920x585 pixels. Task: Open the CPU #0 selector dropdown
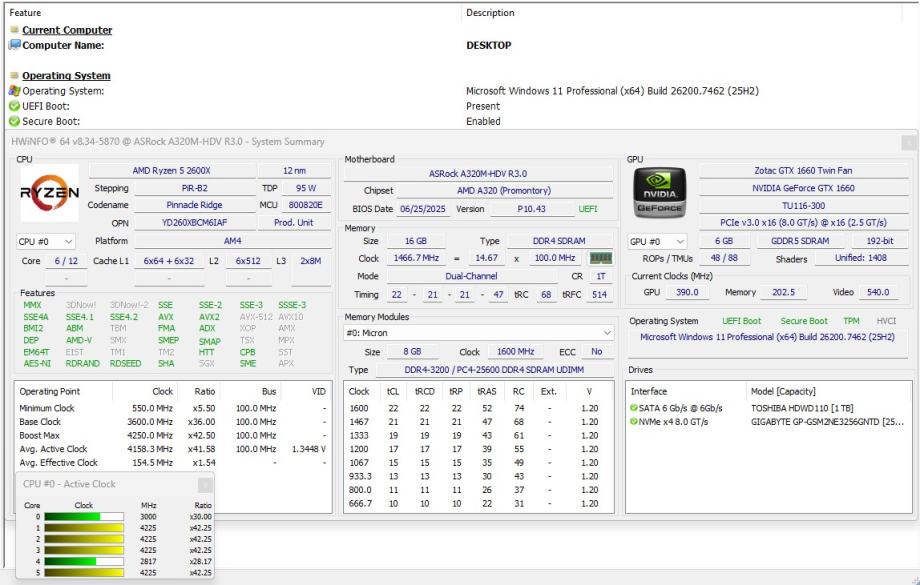point(46,241)
